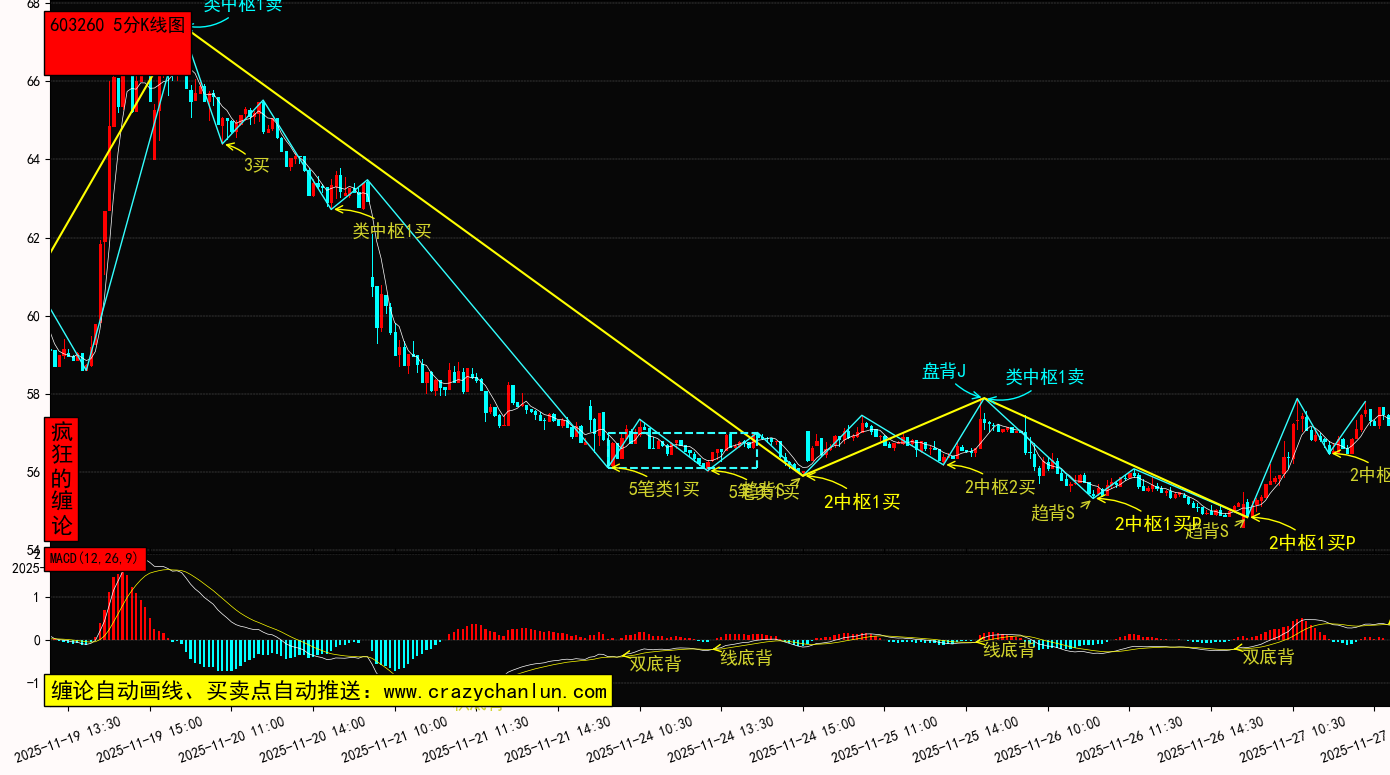Select the 3买 buy point marker
Image resolution: width=1390 pixels, height=775 pixels.
click(x=257, y=165)
